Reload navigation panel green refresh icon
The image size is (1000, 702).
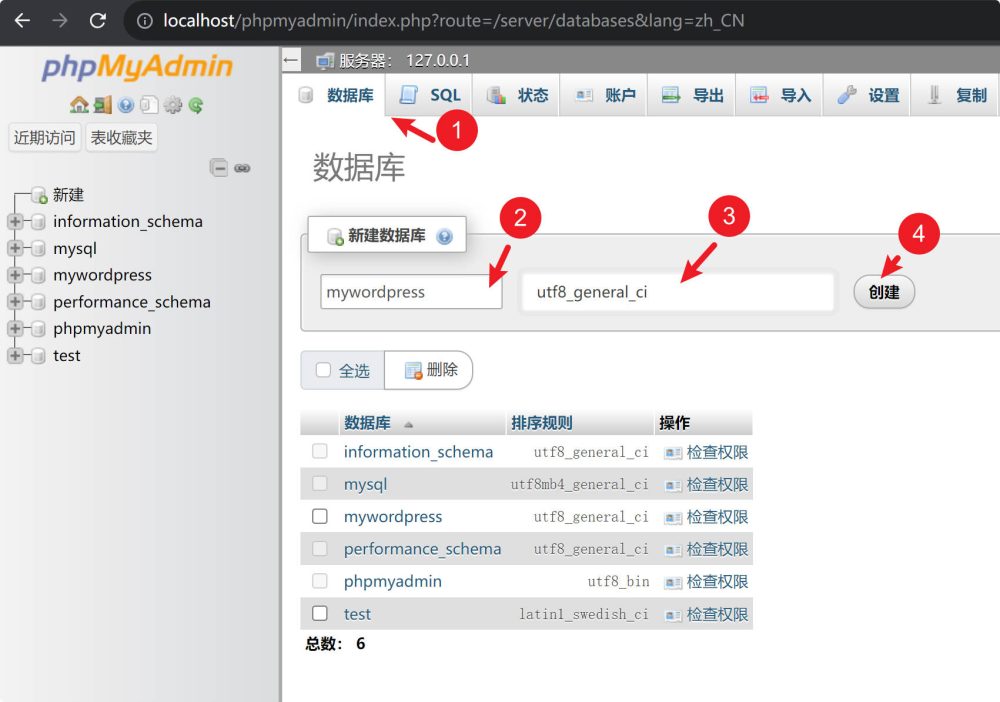(x=196, y=105)
